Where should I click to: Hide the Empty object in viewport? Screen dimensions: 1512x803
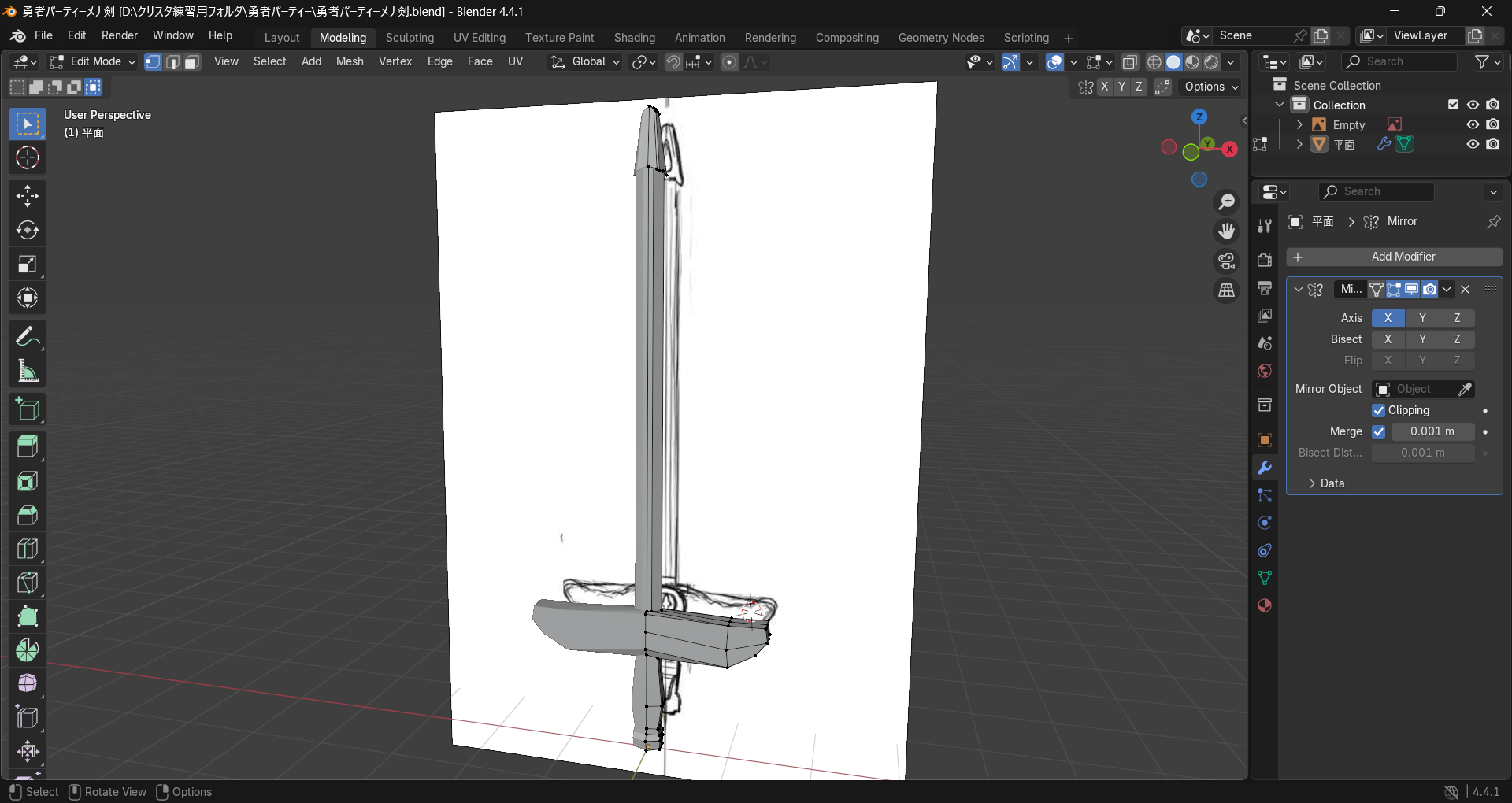pos(1472,124)
